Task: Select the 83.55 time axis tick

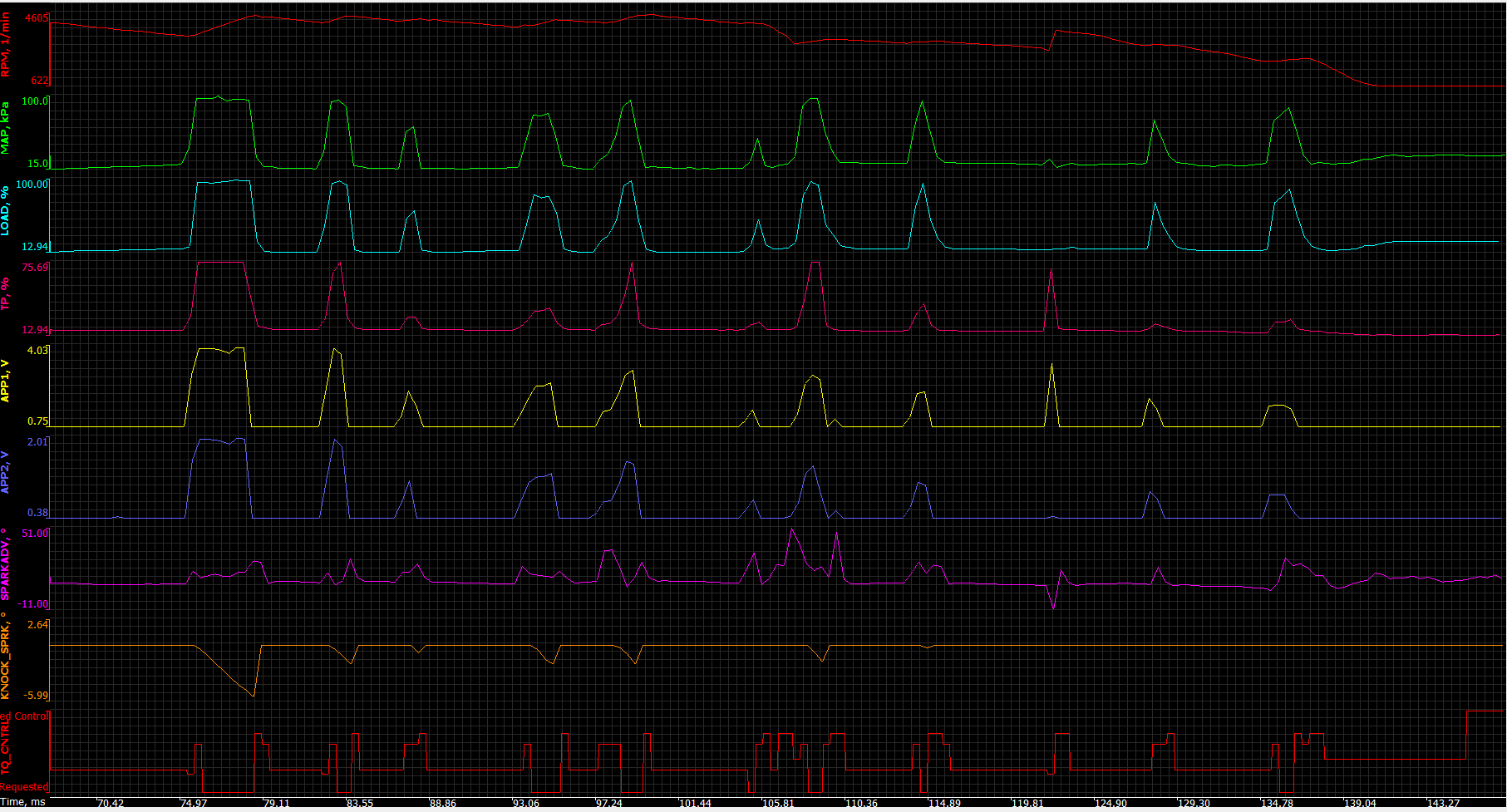Action: point(360,803)
